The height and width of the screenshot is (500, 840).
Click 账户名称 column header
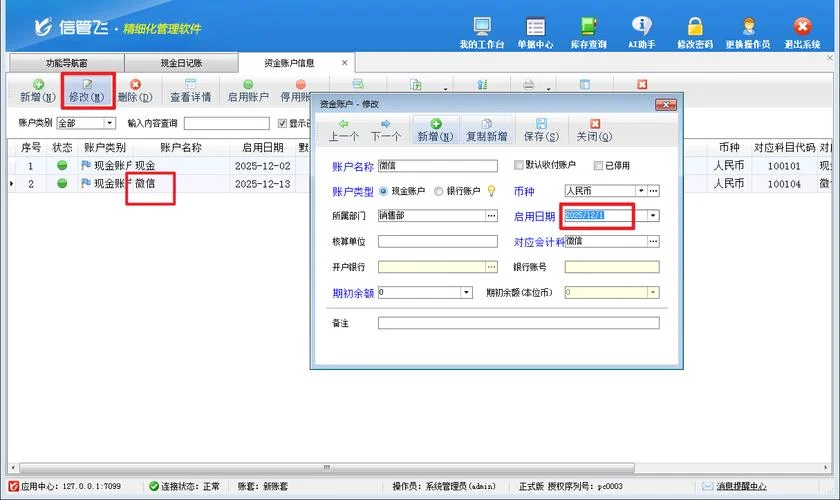181,147
